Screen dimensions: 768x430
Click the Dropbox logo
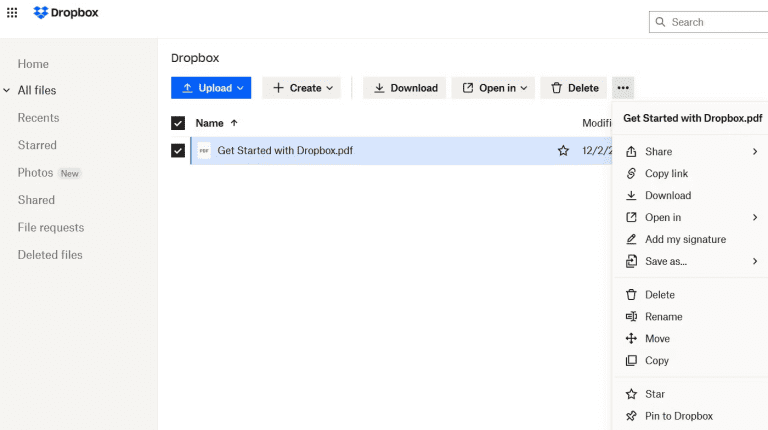click(66, 13)
